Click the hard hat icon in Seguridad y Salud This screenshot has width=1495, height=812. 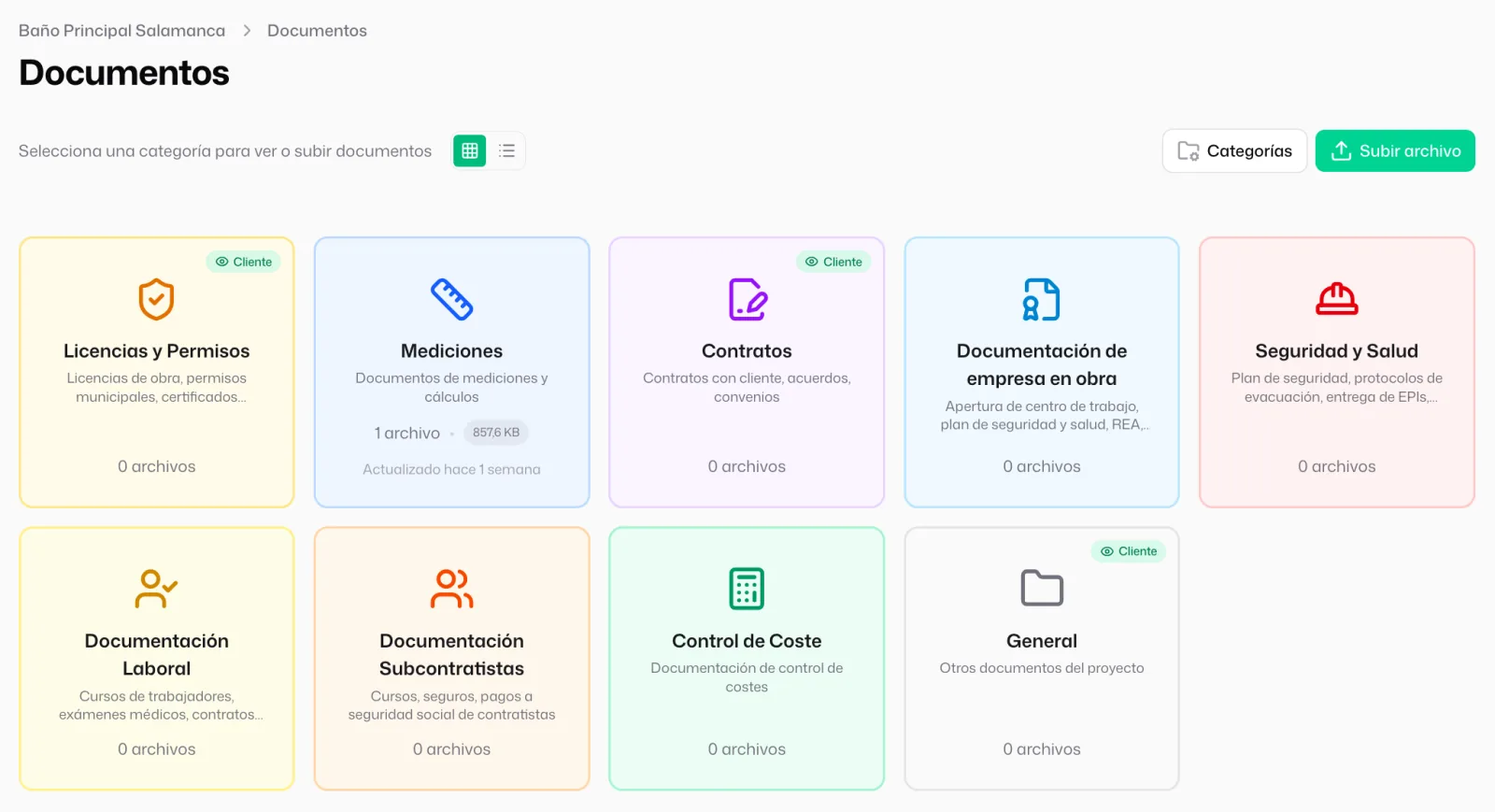[x=1337, y=299]
